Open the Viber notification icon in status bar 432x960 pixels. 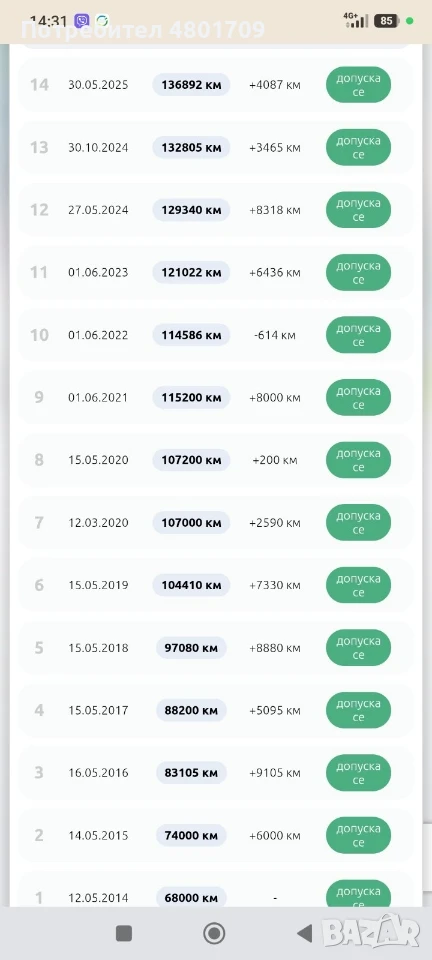click(x=81, y=21)
